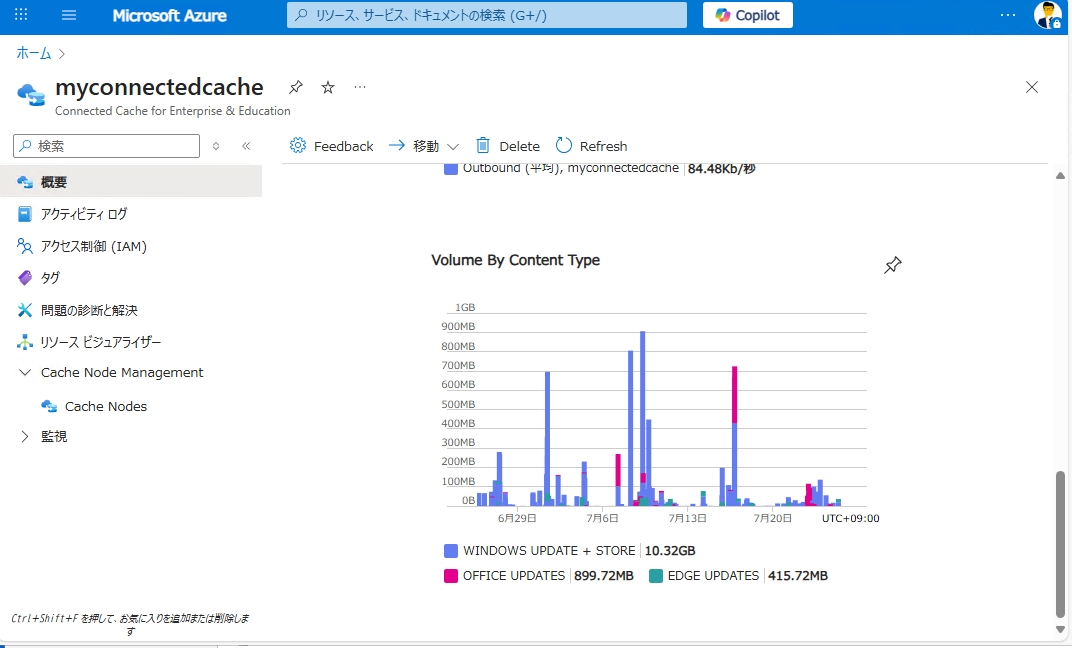Focus the sidebar 検索 field
Image resolution: width=1072 pixels, height=648 pixels.
tap(107, 146)
